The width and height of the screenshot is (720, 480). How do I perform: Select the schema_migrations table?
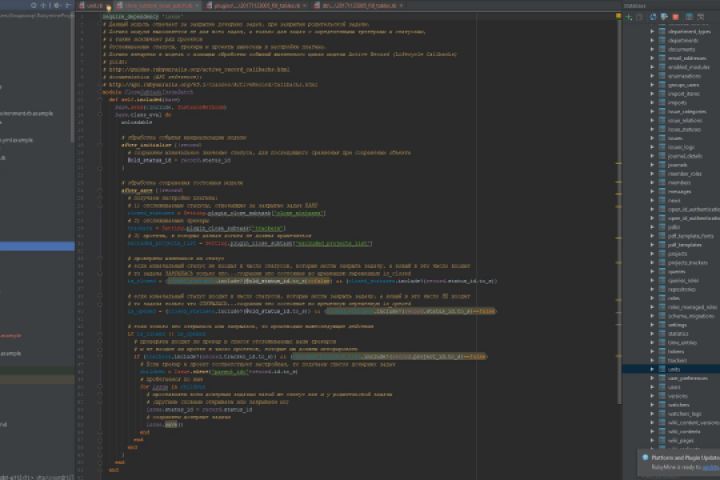[x=691, y=316]
